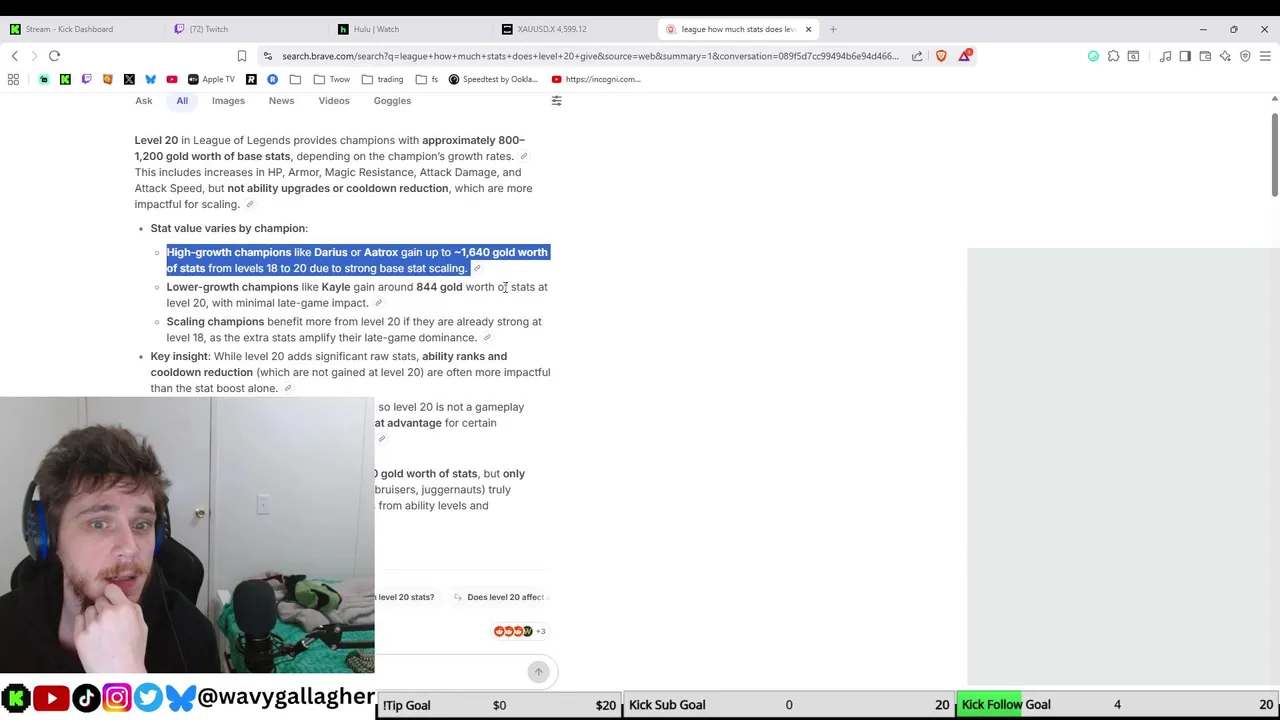Open the incogni.com bookmark

(596, 79)
